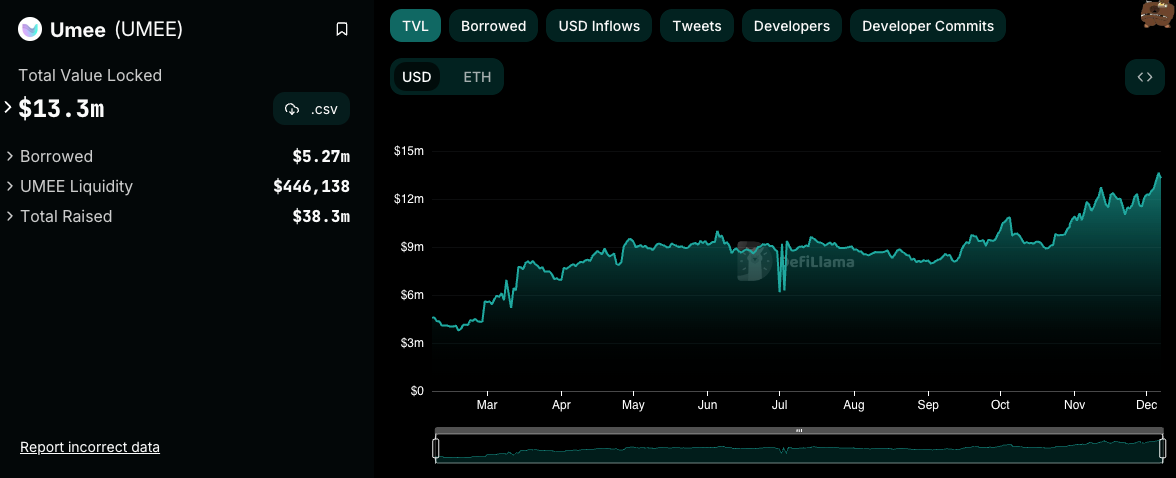1176x478 pixels.
Task: Switch denomination to USD
Action: pyautogui.click(x=417, y=77)
